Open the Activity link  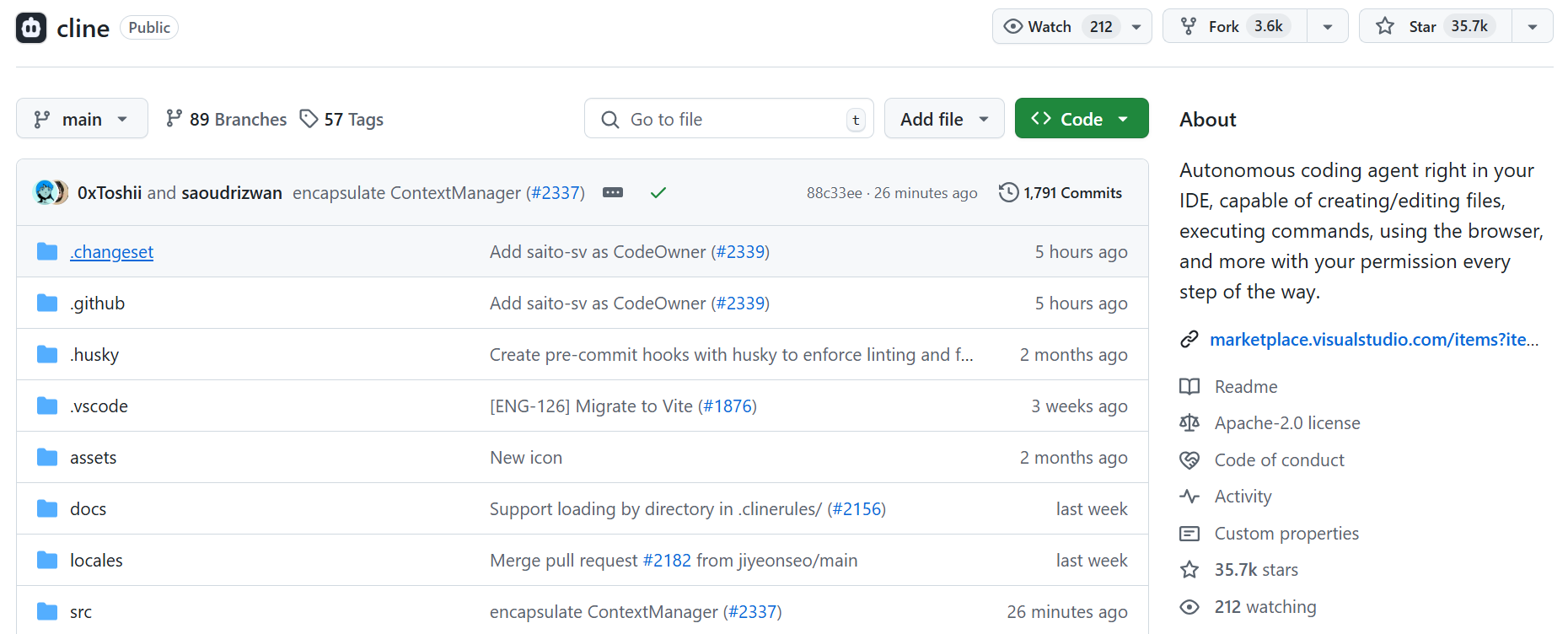1243,497
